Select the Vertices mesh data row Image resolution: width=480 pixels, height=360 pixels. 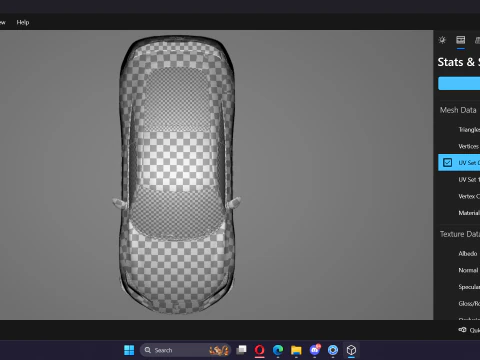pos(459,146)
